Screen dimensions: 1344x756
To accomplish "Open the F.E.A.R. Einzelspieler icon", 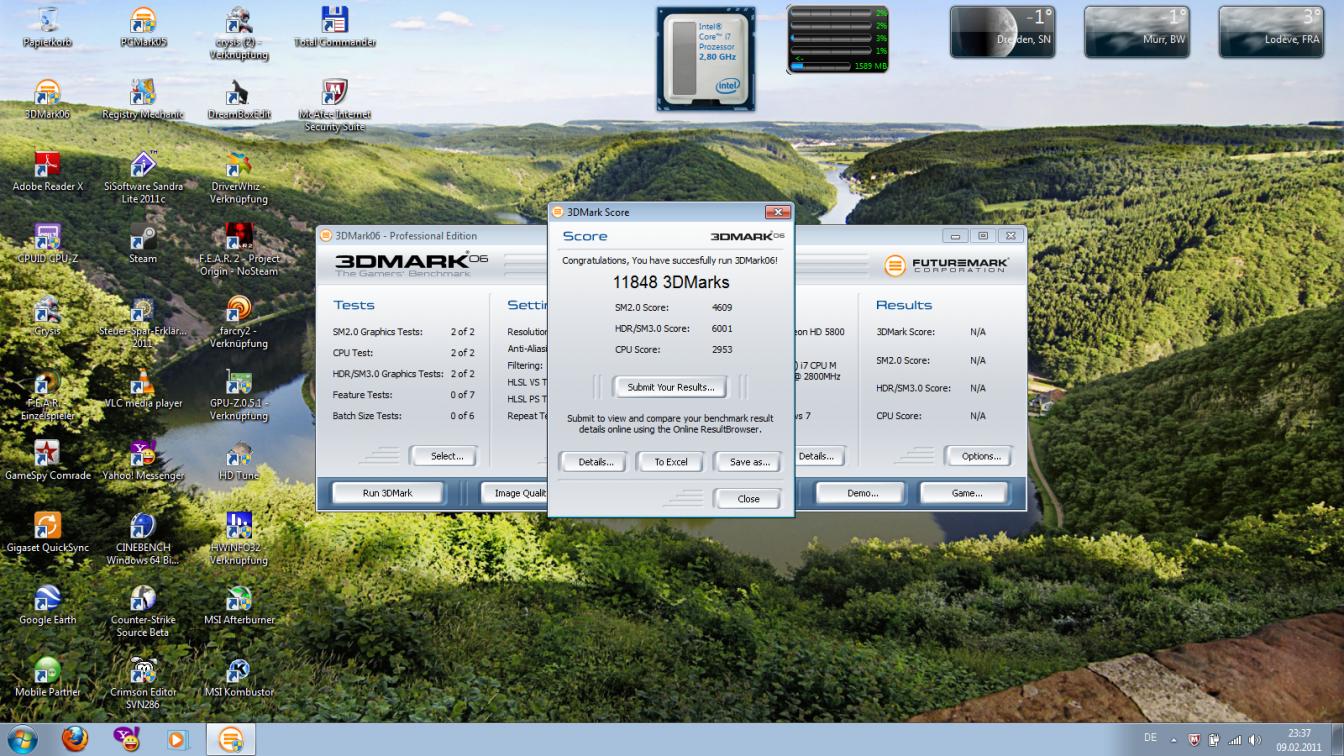I will coord(47,393).
